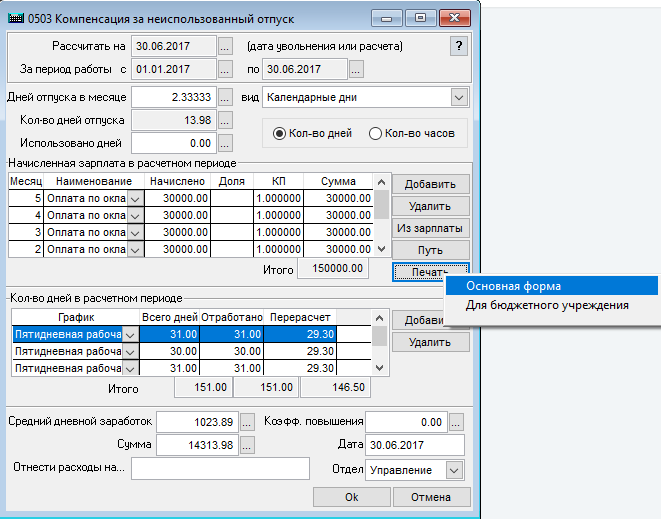The image size is (661, 519).
Task: Open Наименование dropdown in month 3 row
Action: pos(135,232)
